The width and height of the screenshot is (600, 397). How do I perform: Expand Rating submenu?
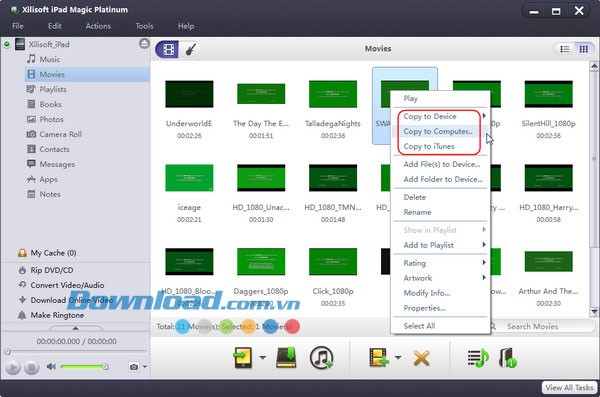(440, 263)
